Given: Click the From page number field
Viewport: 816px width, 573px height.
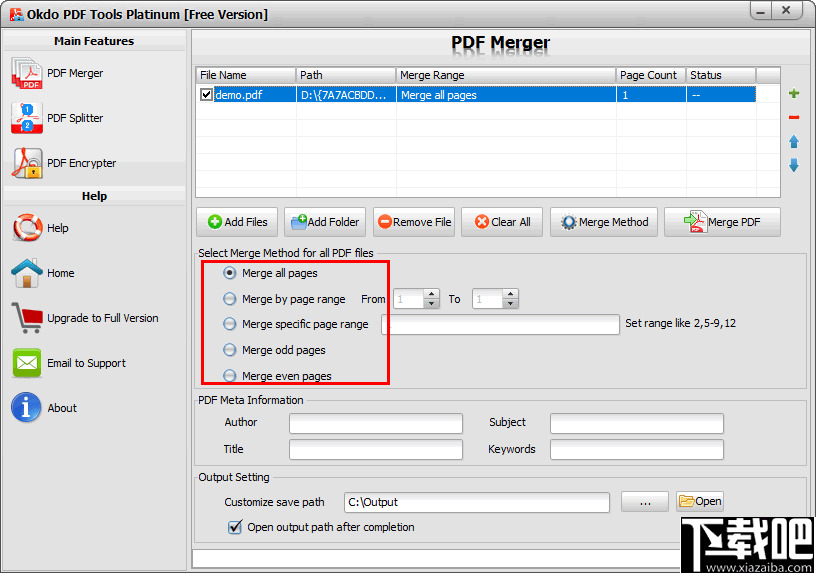Looking at the screenshot, I should click(x=409, y=299).
